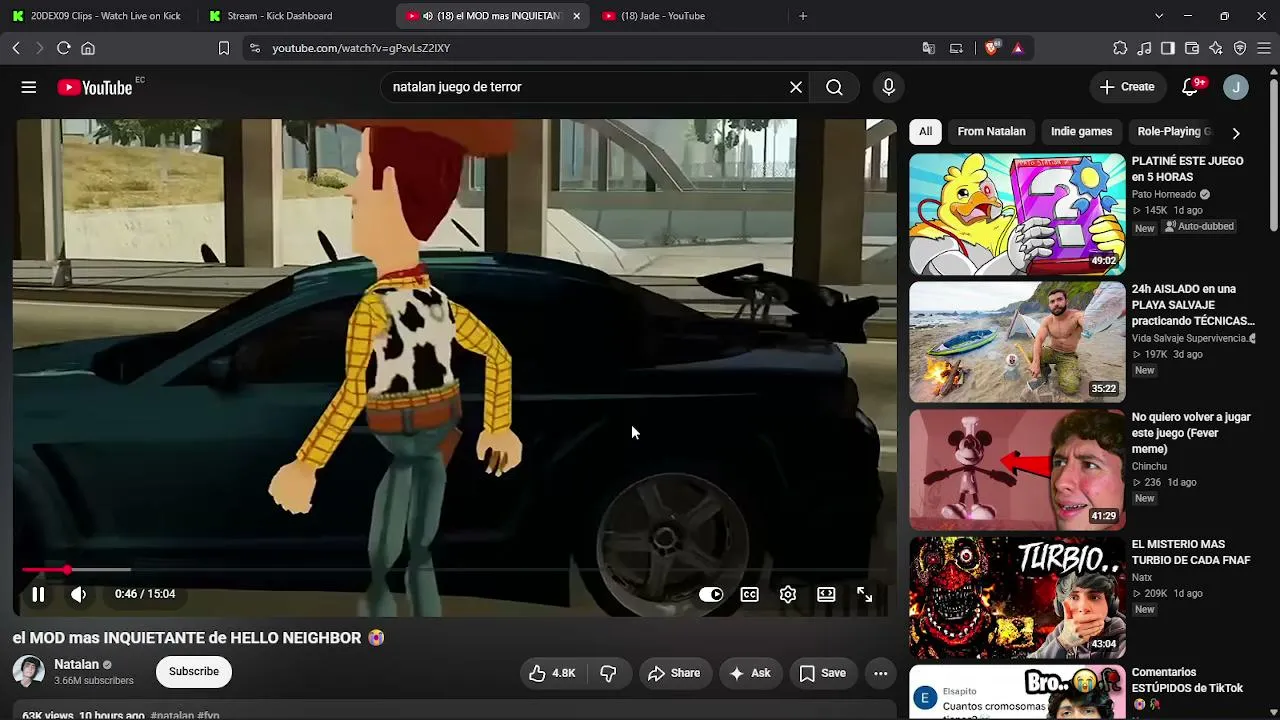Open the Brave Wallet
This screenshot has width=1280, height=720.
click(1192, 48)
